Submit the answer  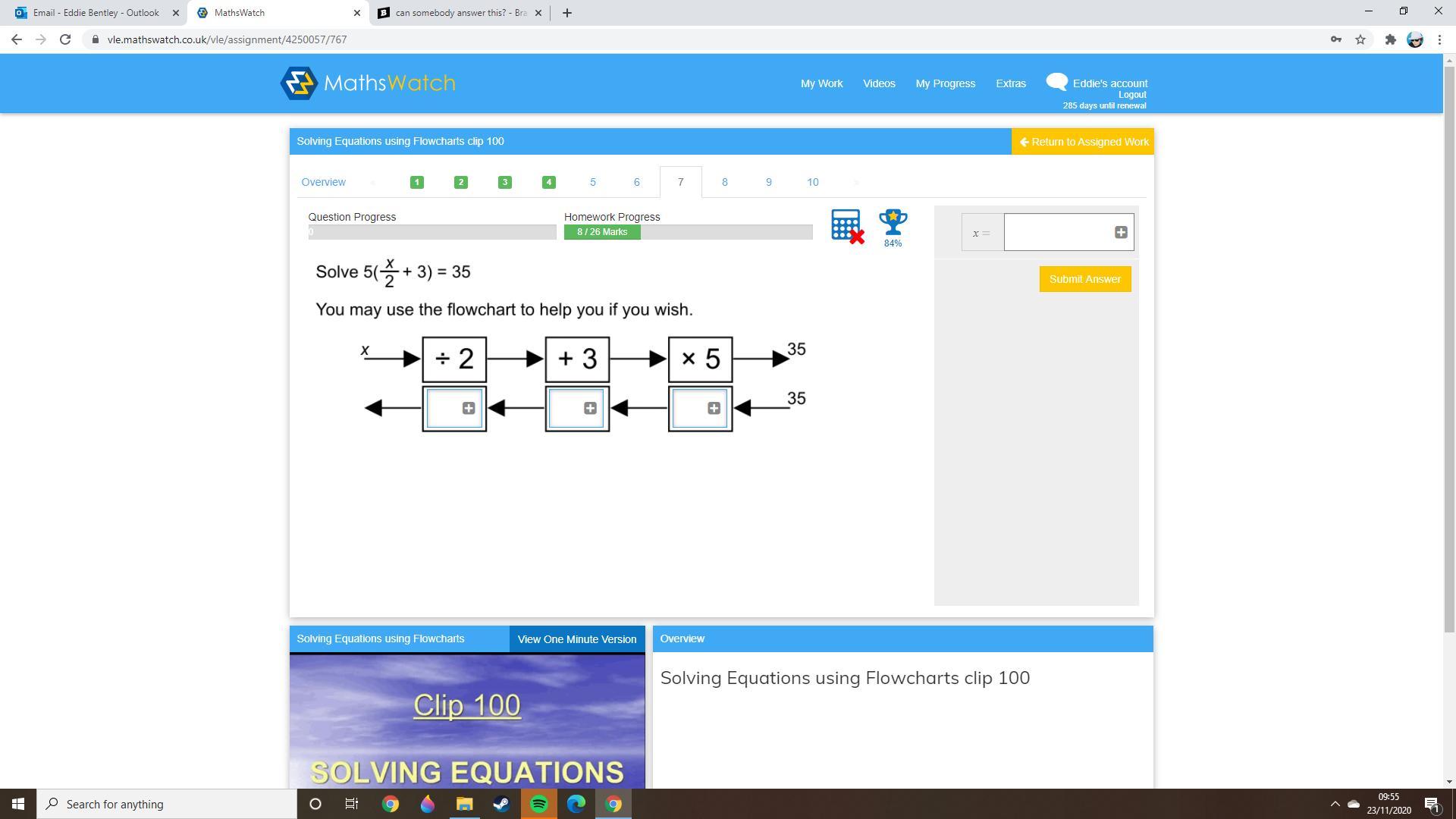[x=1084, y=279]
